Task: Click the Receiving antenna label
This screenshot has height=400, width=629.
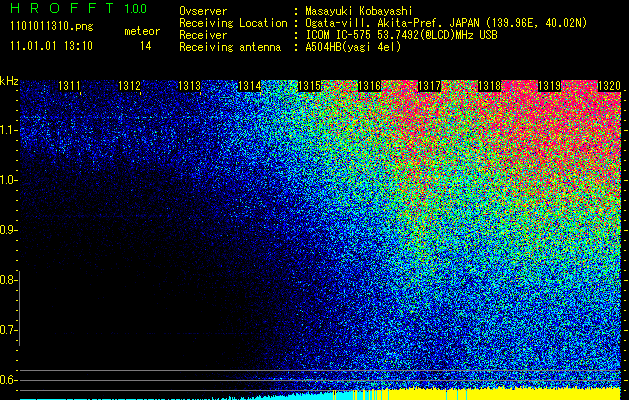Action: [230, 47]
